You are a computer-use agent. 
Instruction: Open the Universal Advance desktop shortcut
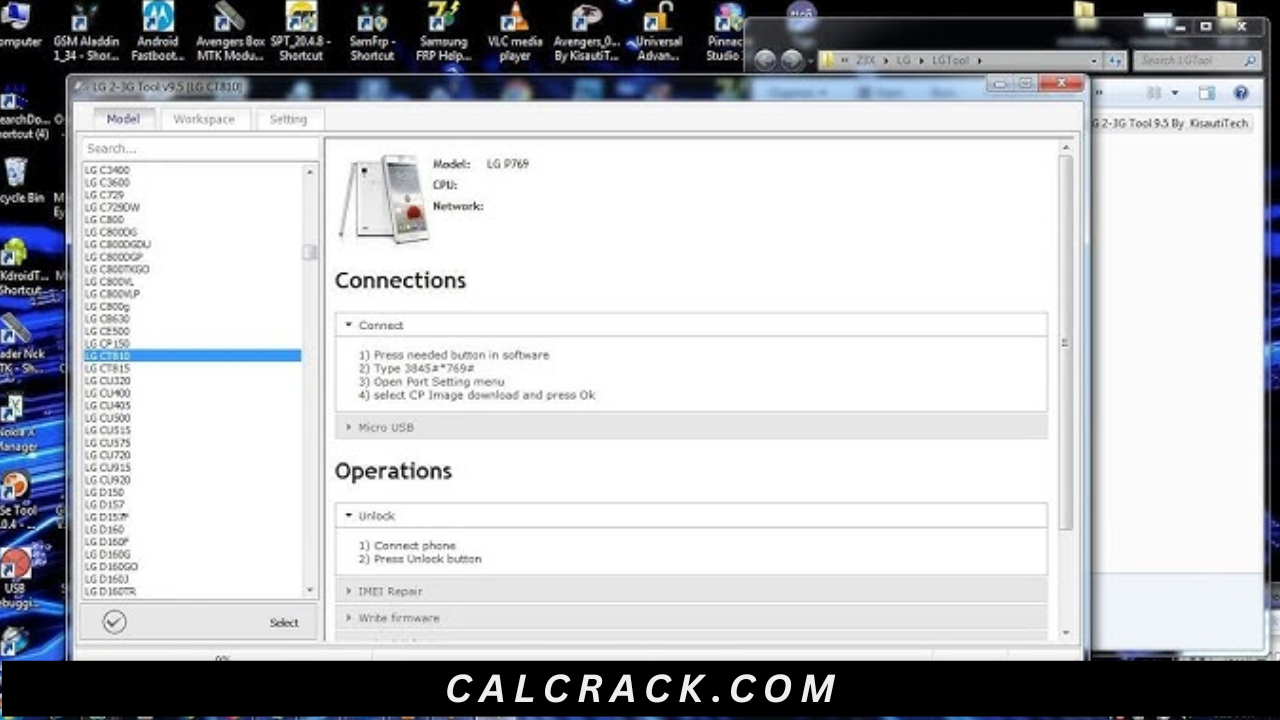(658, 33)
